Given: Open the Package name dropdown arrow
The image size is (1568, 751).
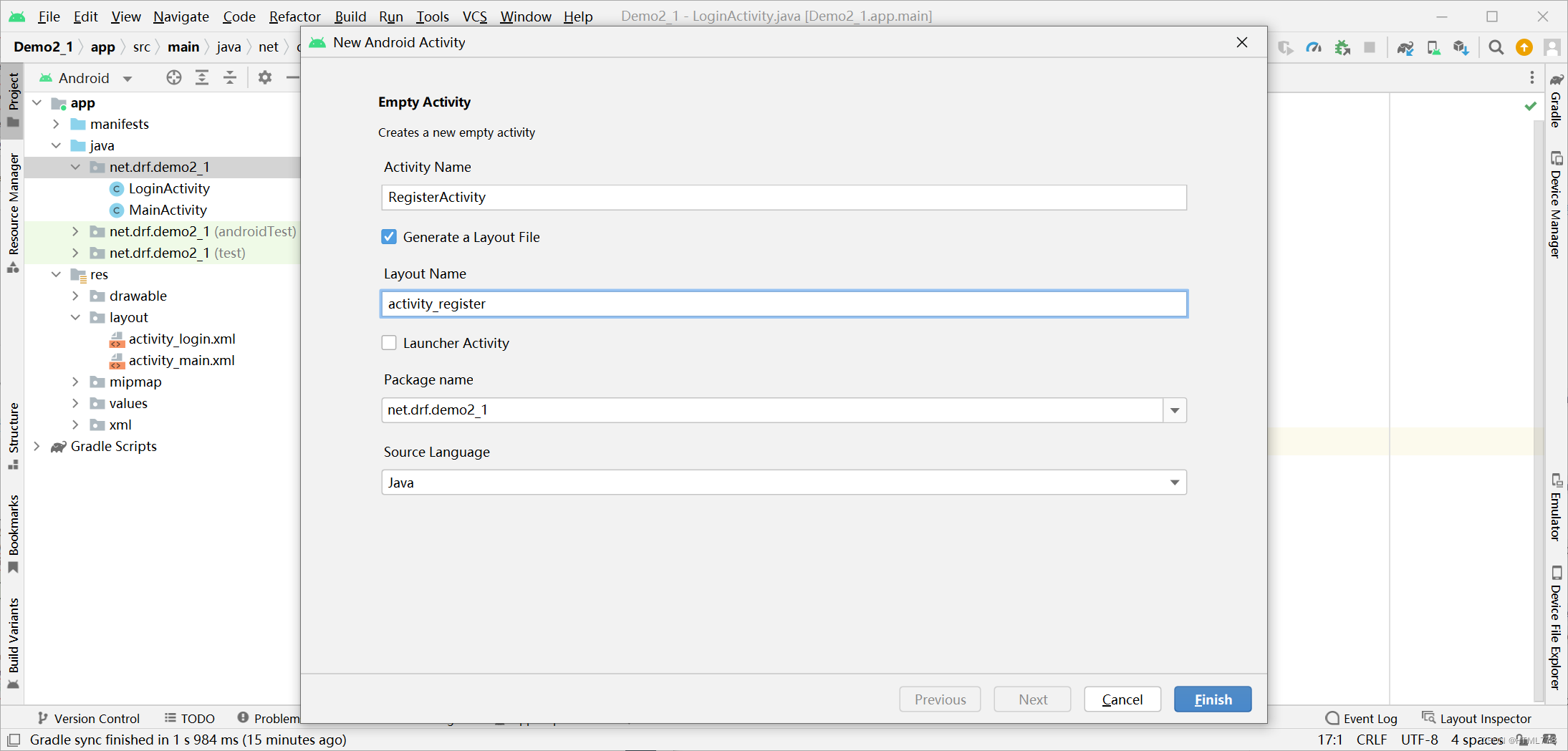Looking at the screenshot, I should coord(1175,410).
